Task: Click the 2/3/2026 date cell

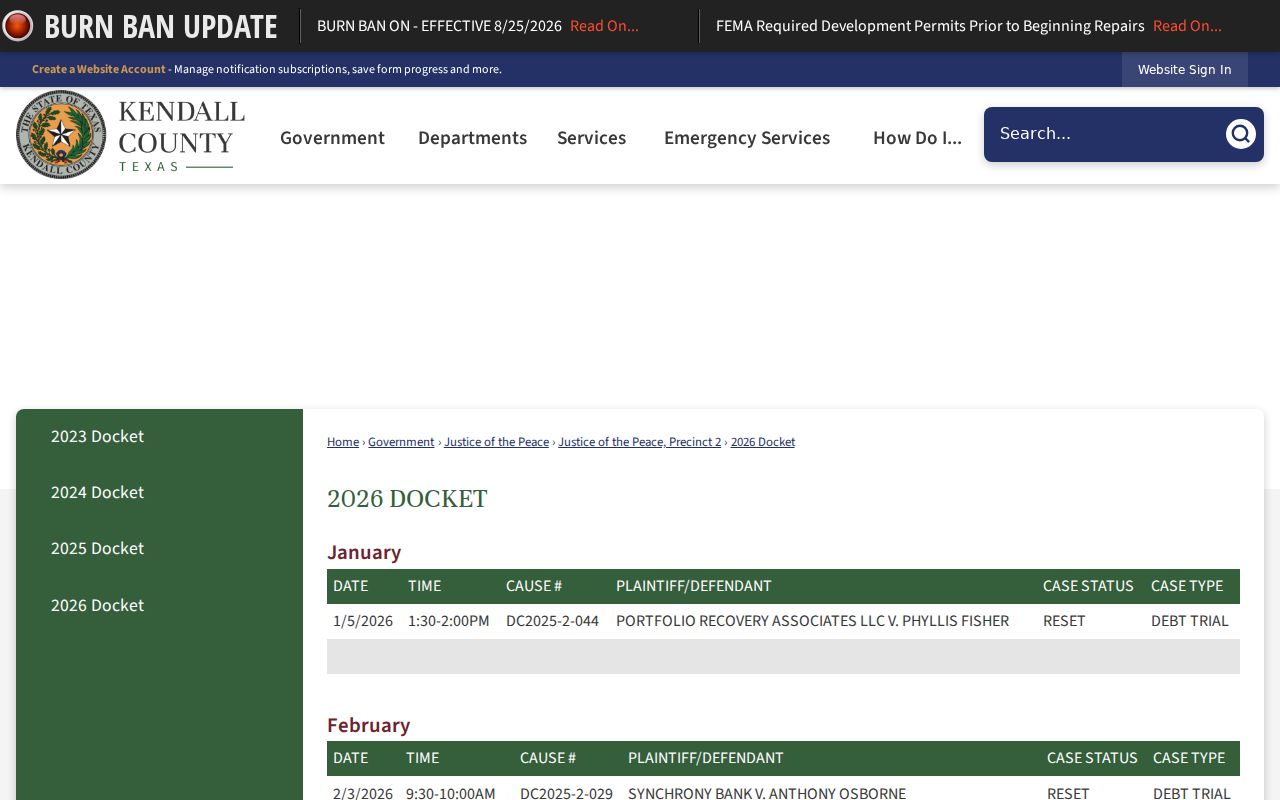Action: (x=363, y=793)
